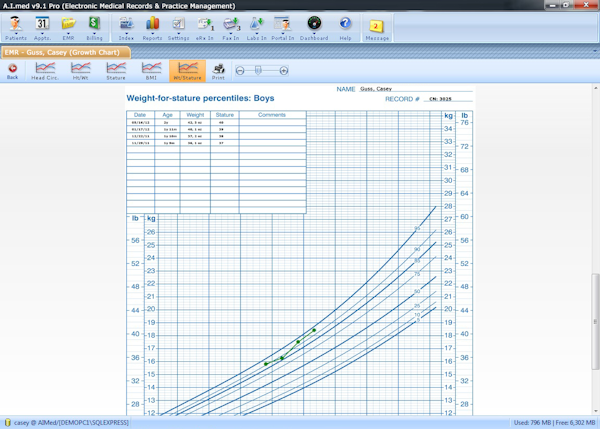Screen dimensions: 600x429
Task: Open the Settings icon
Action: [178, 28]
